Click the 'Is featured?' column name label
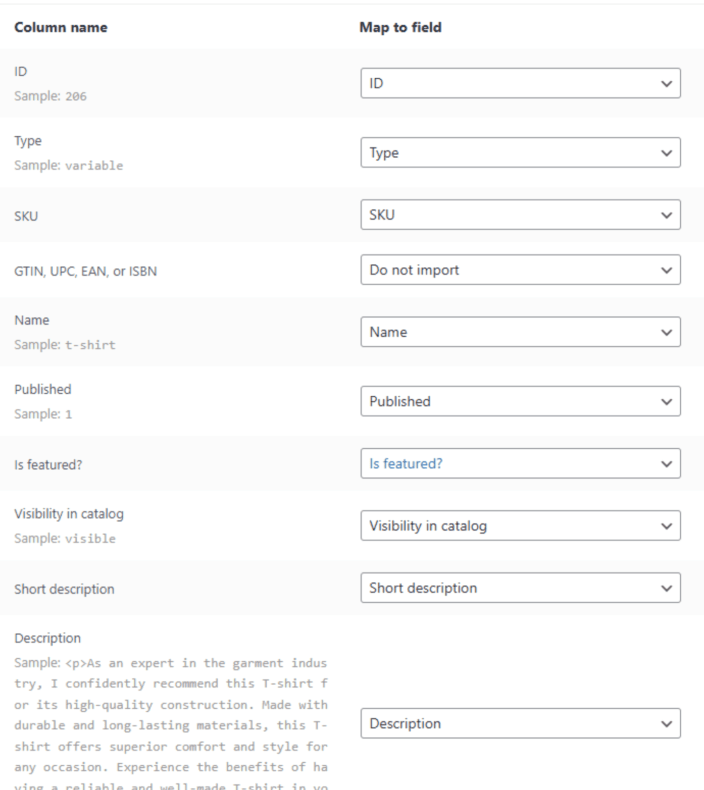The height and width of the screenshot is (790, 704). [55, 463]
